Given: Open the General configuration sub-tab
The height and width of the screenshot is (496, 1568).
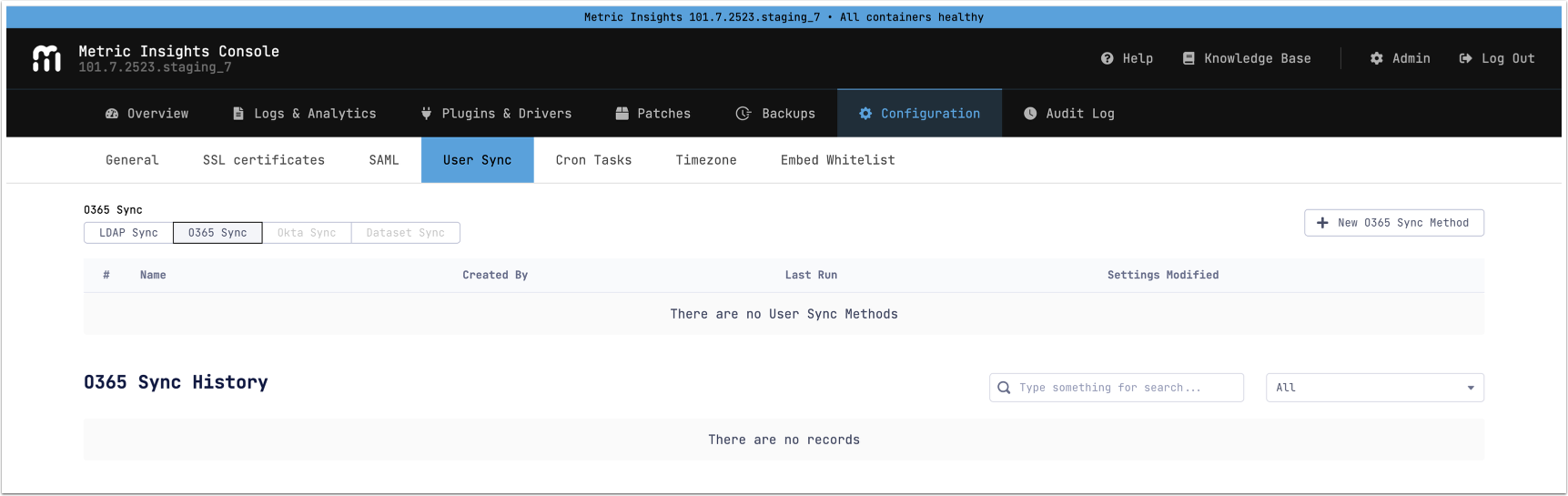Looking at the screenshot, I should tap(132, 160).
